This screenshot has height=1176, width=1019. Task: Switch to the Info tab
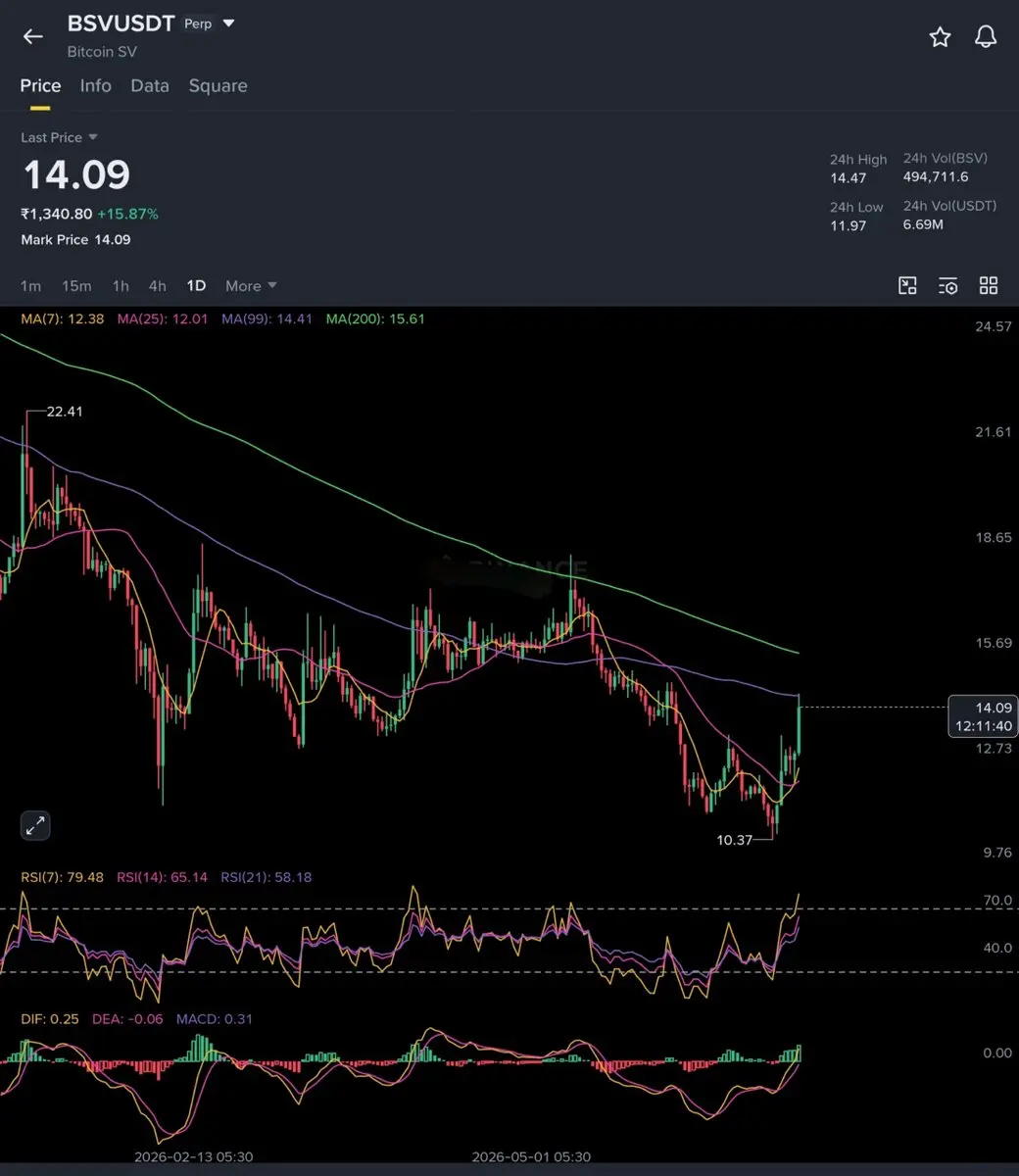(95, 86)
